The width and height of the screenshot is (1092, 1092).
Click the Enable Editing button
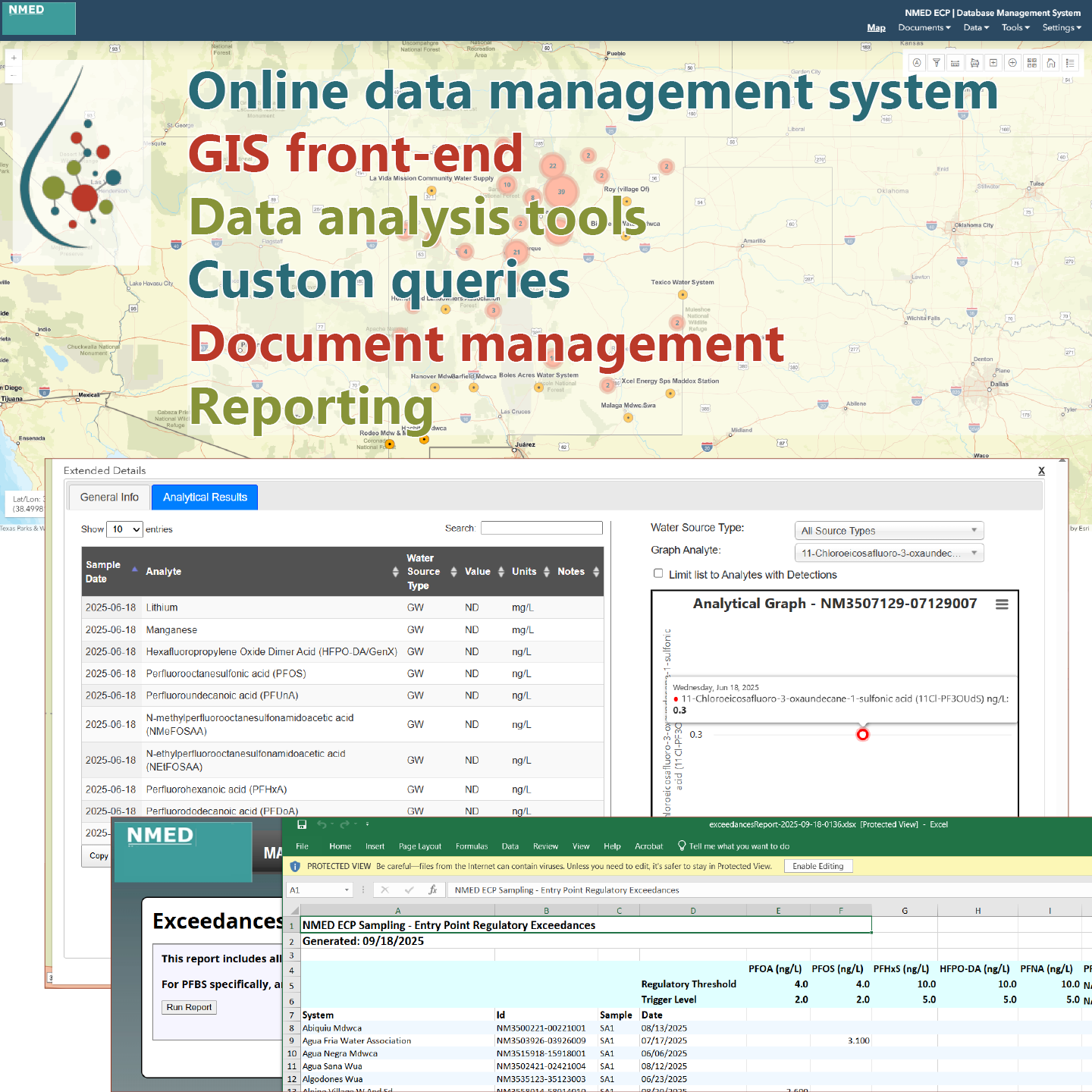817,866
